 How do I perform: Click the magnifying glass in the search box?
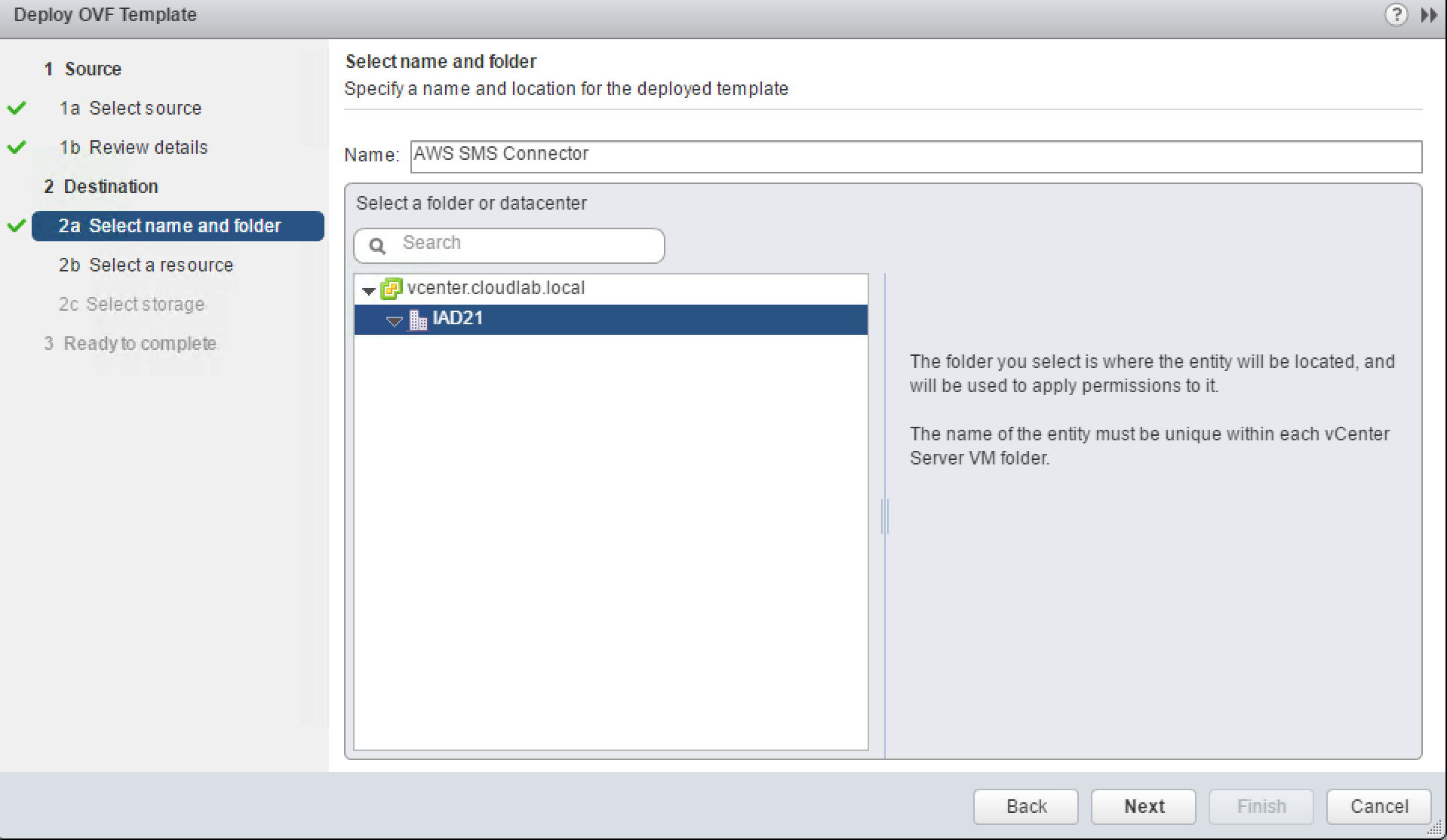pos(377,245)
